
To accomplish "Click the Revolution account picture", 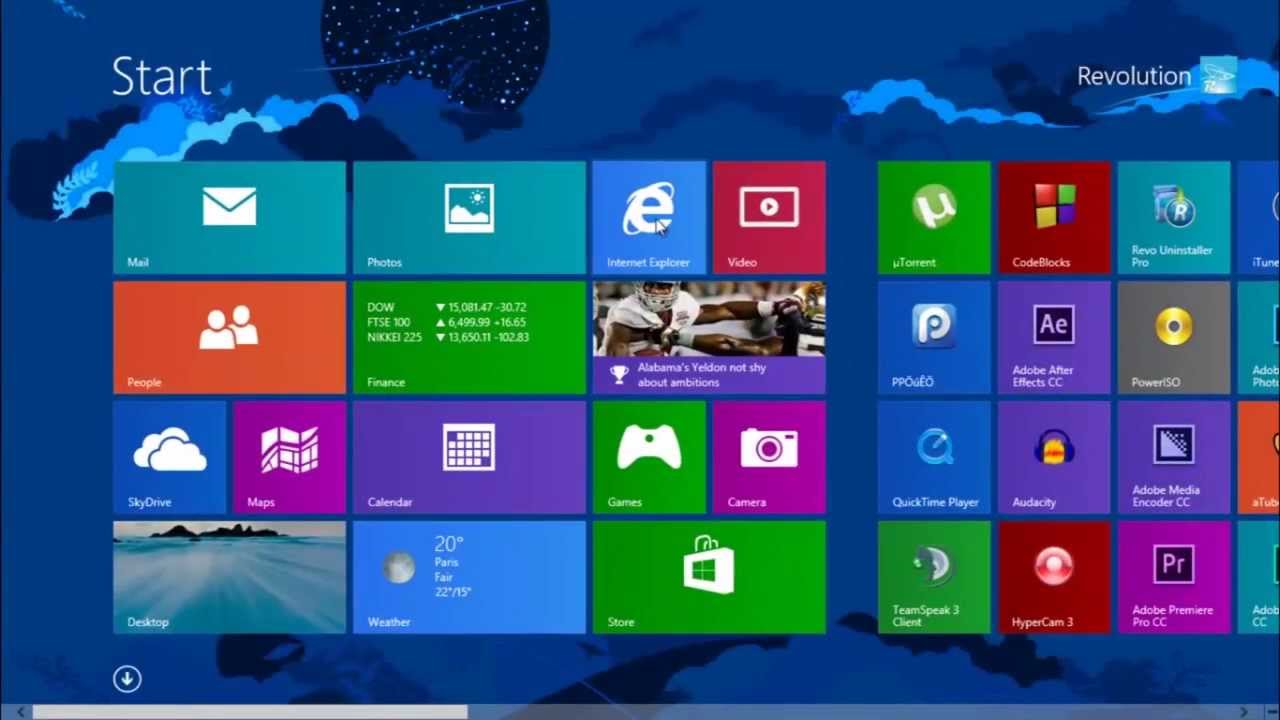I will pos(1219,75).
